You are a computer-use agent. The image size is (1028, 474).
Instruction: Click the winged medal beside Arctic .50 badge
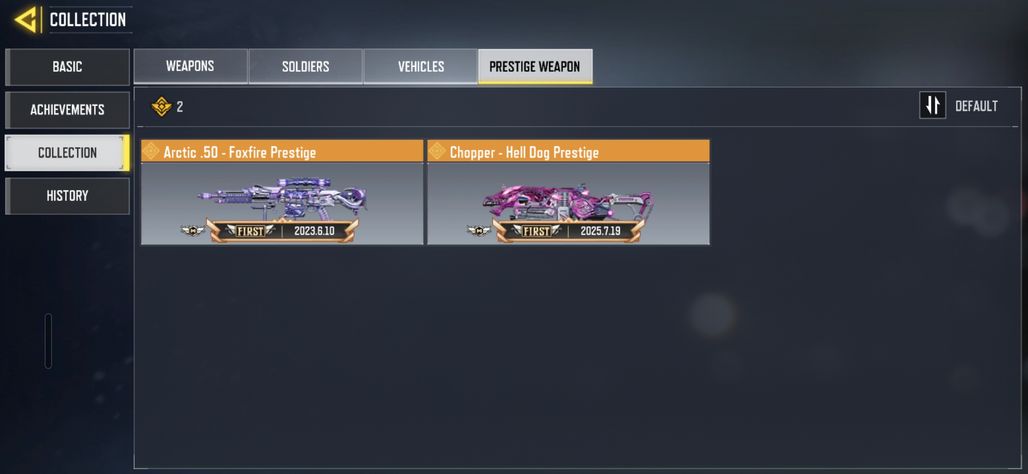coord(193,231)
